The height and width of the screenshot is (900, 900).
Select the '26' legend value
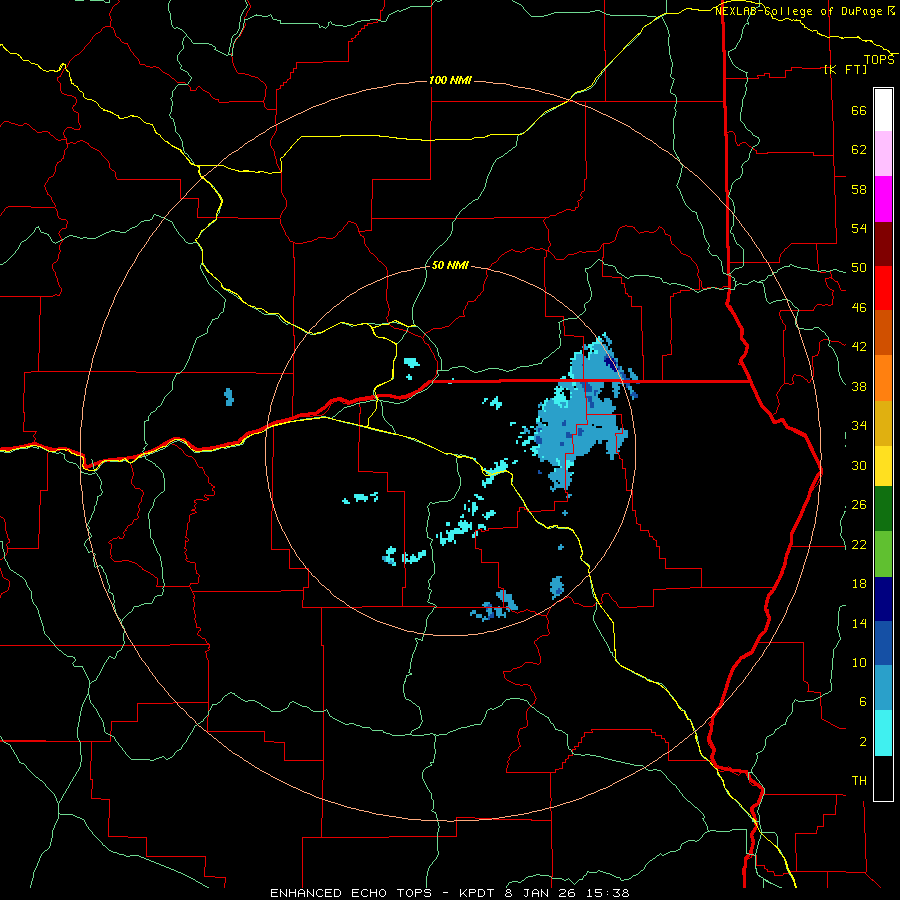coord(859,505)
